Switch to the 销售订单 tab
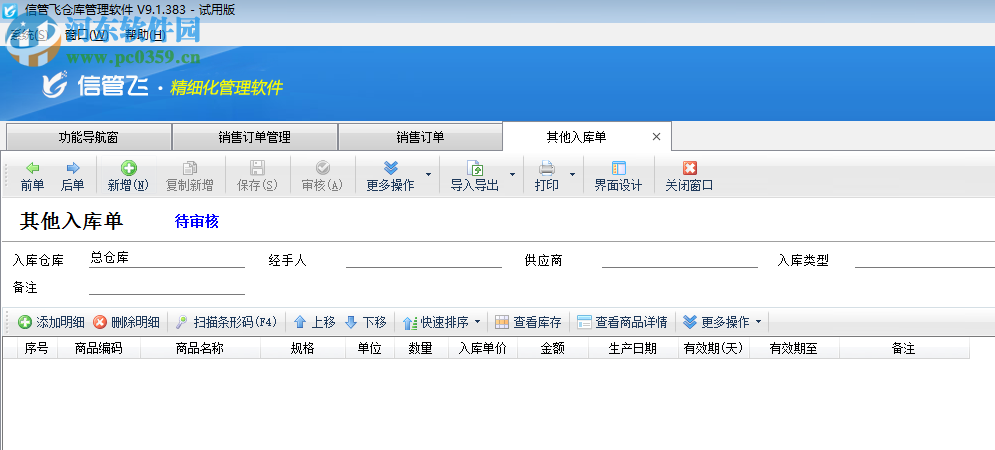The image size is (995, 450). [420, 137]
